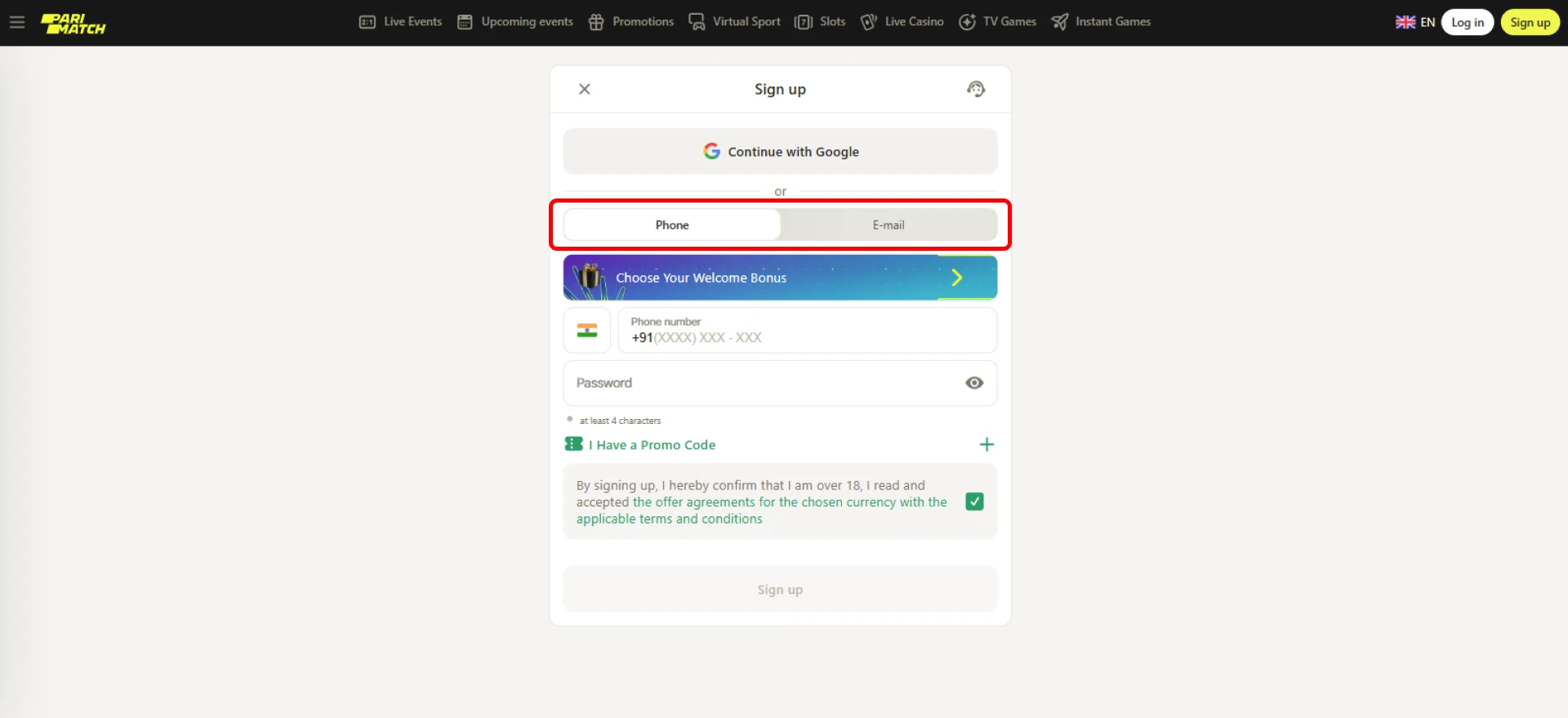The width and height of the screenshot is (1568, 718).
Task: Click the 'Sign up' dialog title
Action: [780, 89]
